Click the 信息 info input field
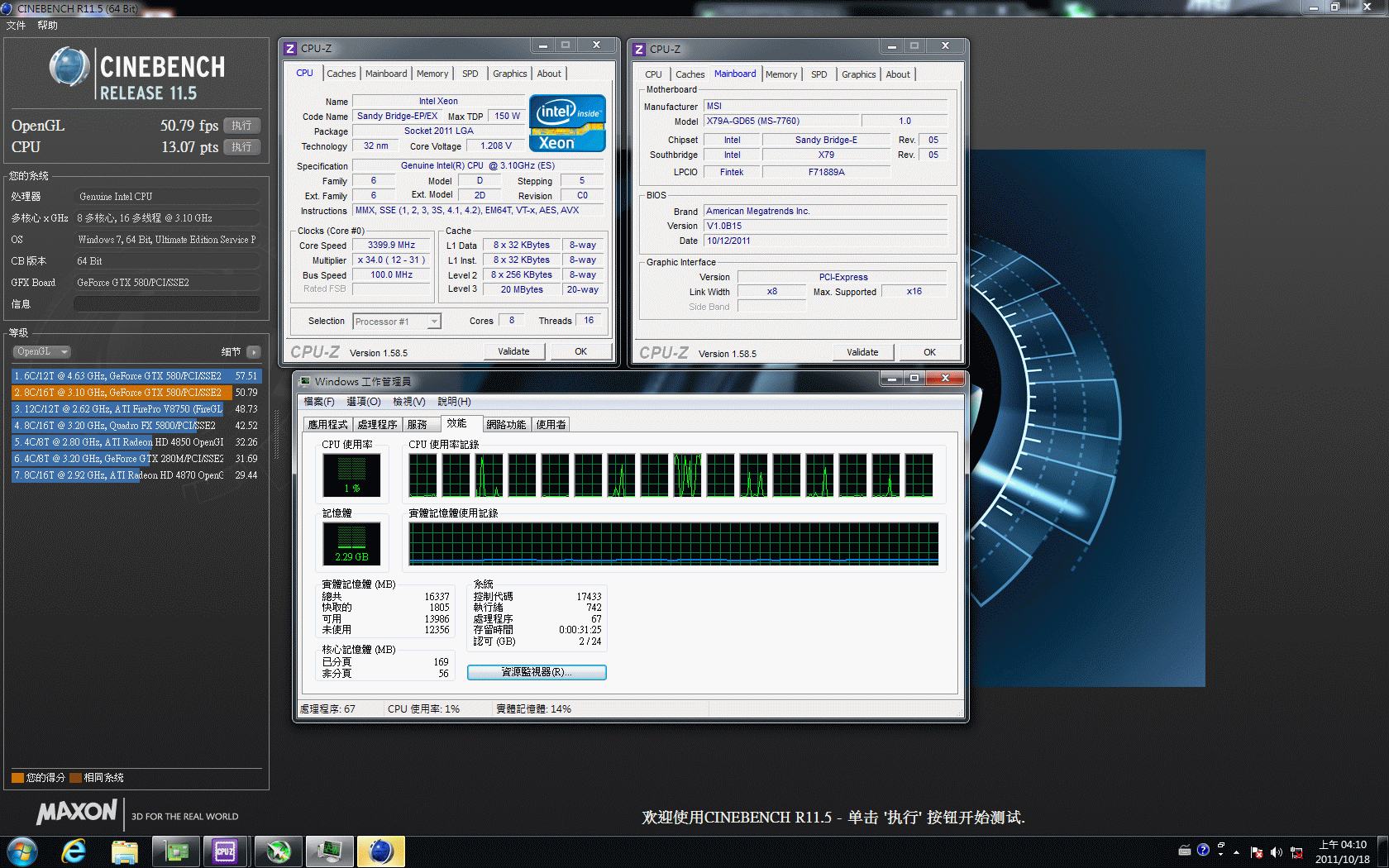The image size is (1389, 868). [x=167, y=304]
